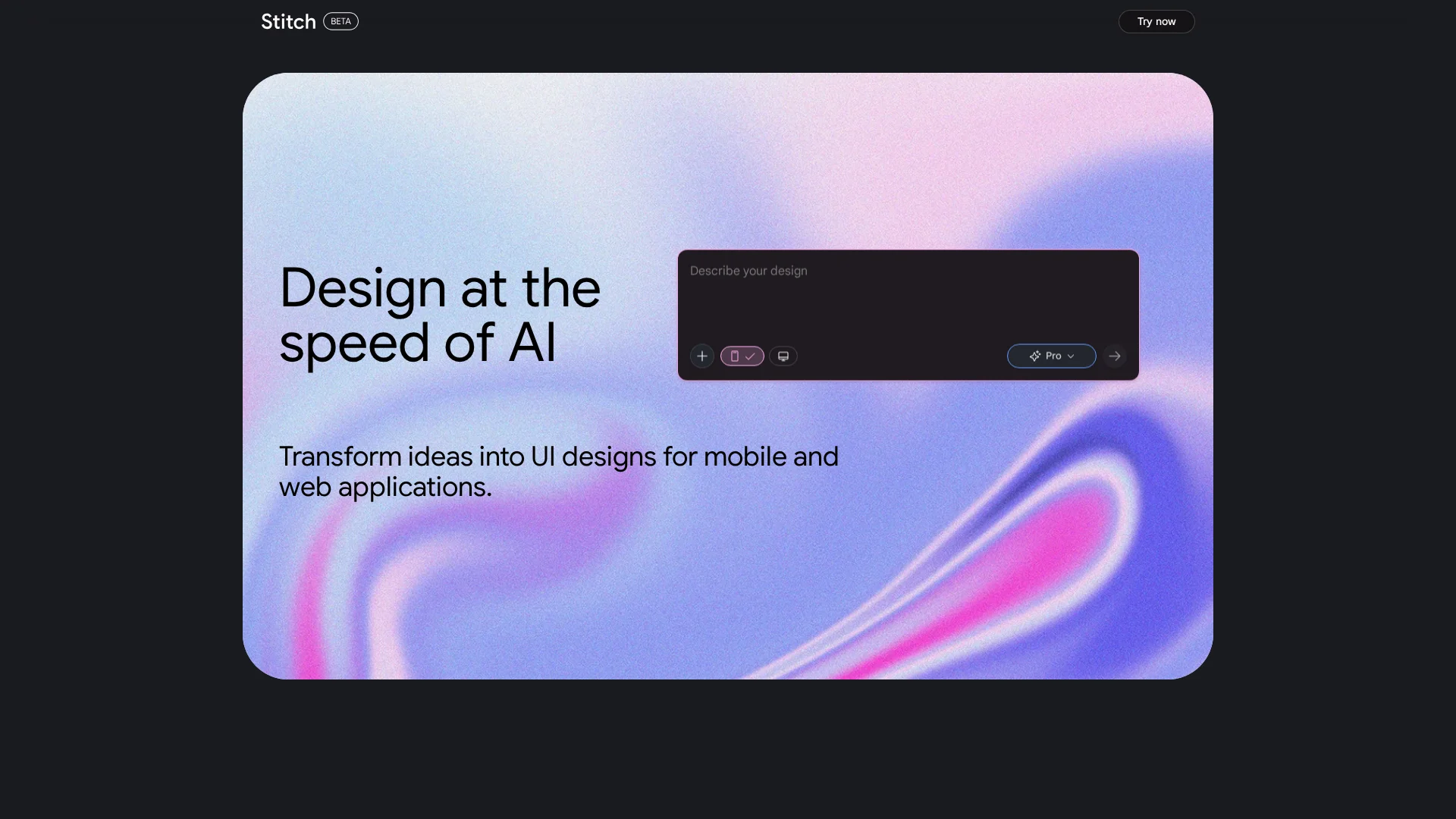
Task: Click the desktop monitor icon
Action: coord(783,356)
